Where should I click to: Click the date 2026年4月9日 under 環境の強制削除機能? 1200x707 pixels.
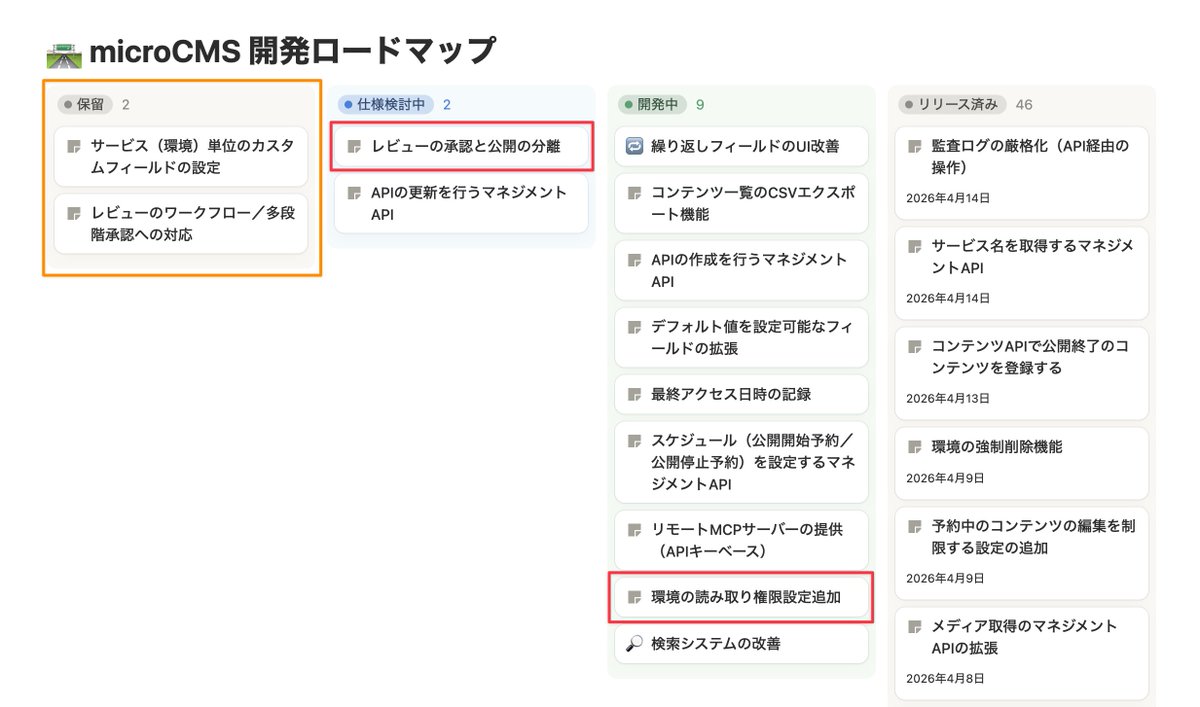945,478
